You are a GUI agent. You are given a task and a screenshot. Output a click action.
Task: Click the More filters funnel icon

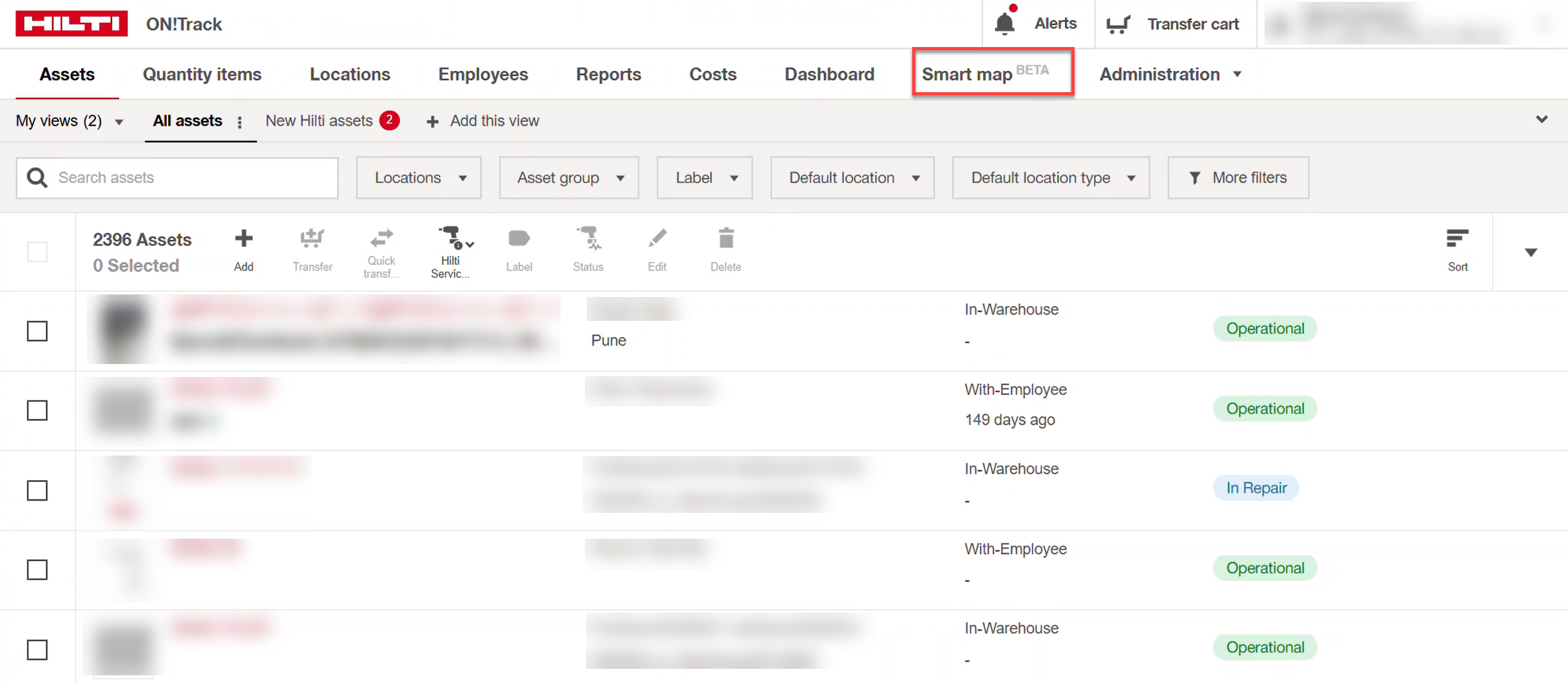pyautogui.click(x=1194, y=178)
